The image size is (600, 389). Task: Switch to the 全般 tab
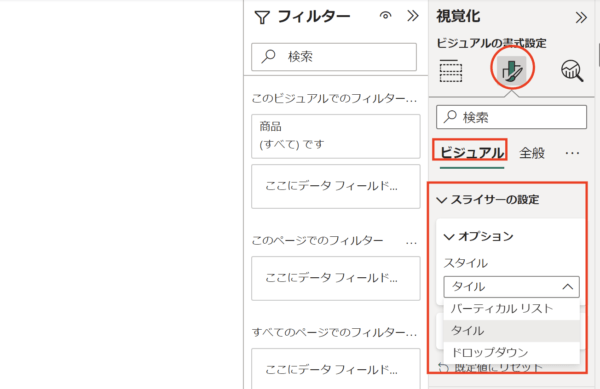click(532, 153)
